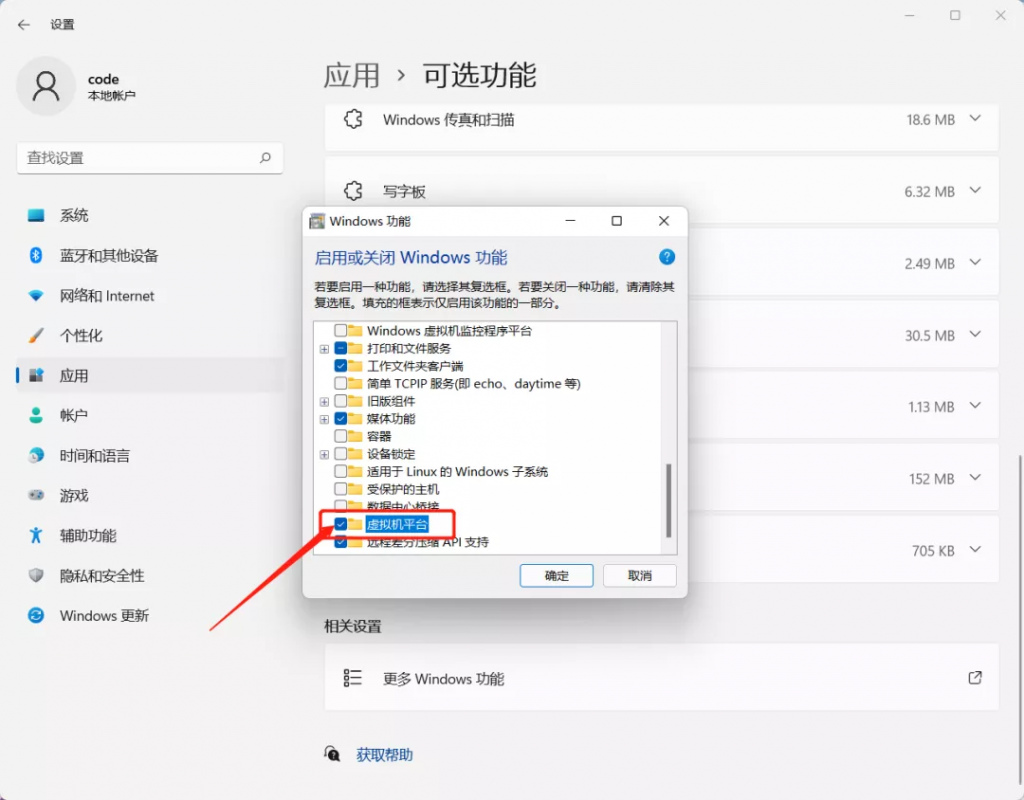Check Windows 虚拟机监控程序平台 checkbox
The width and height of the screenshot is (1024, 800).
pos(340,330)
